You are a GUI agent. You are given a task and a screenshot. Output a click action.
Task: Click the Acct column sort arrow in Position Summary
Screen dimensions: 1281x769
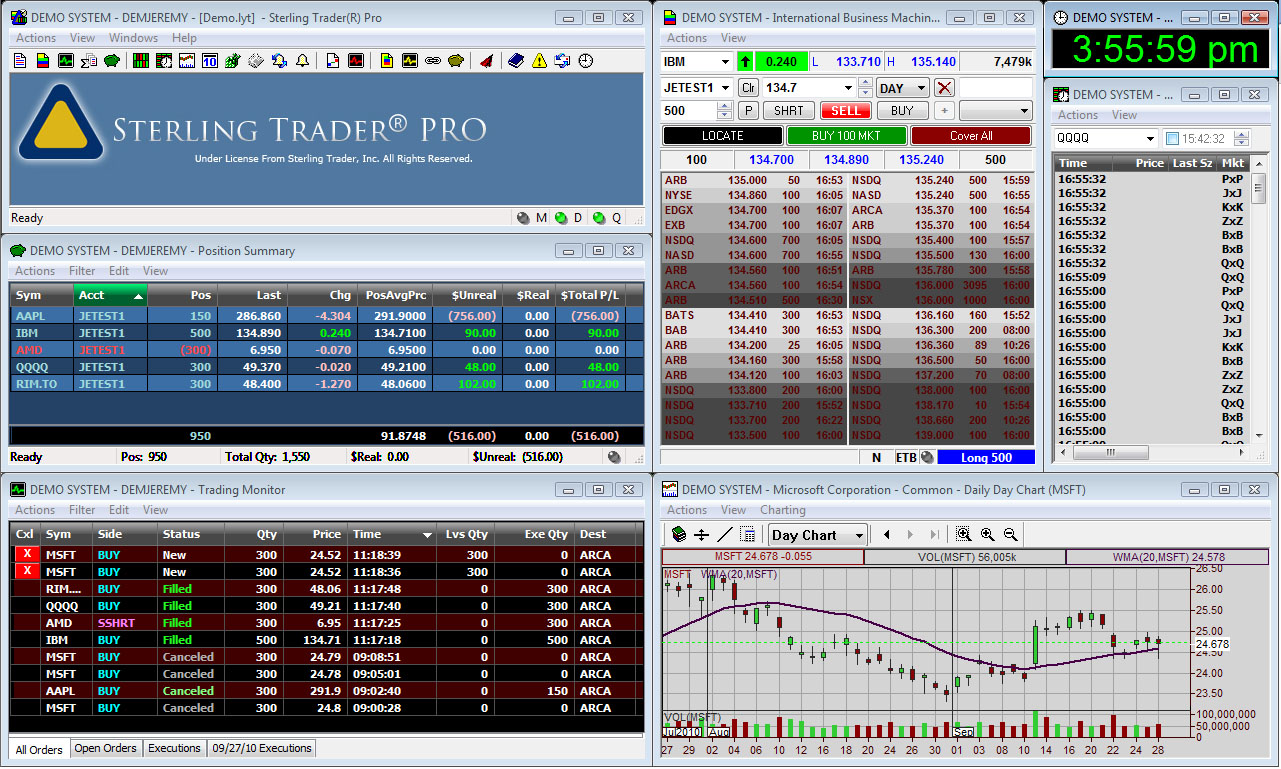point(138,296)
